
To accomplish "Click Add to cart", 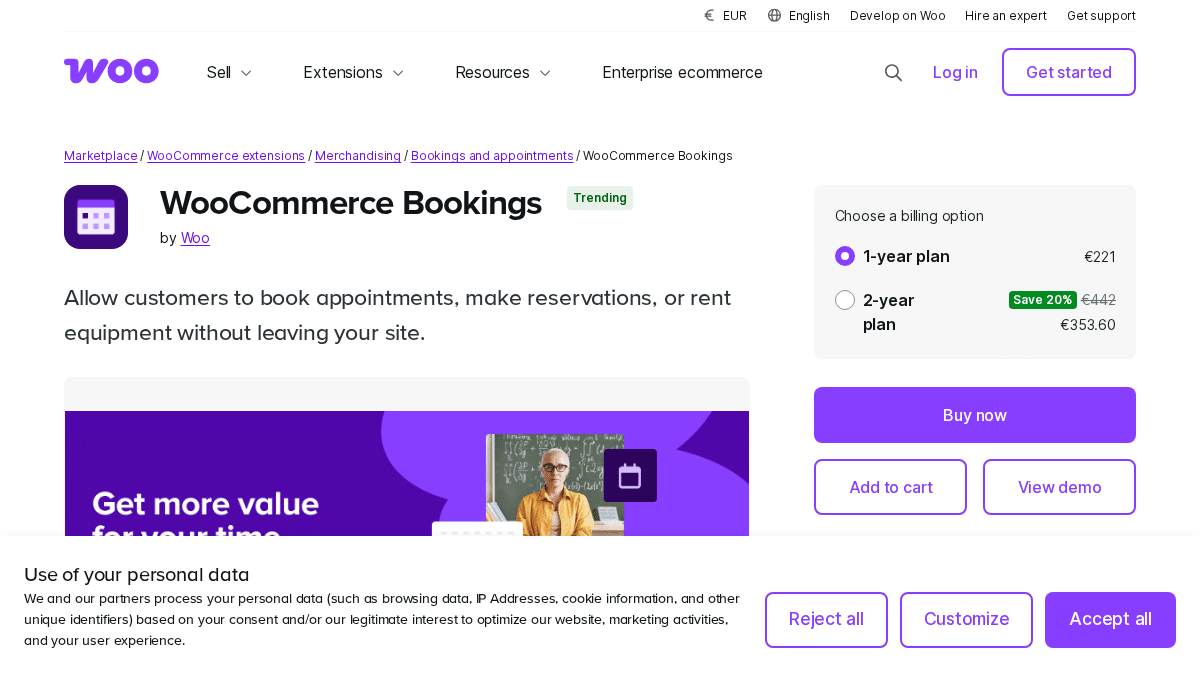I will pyautogui.click(x=890, y=487).
